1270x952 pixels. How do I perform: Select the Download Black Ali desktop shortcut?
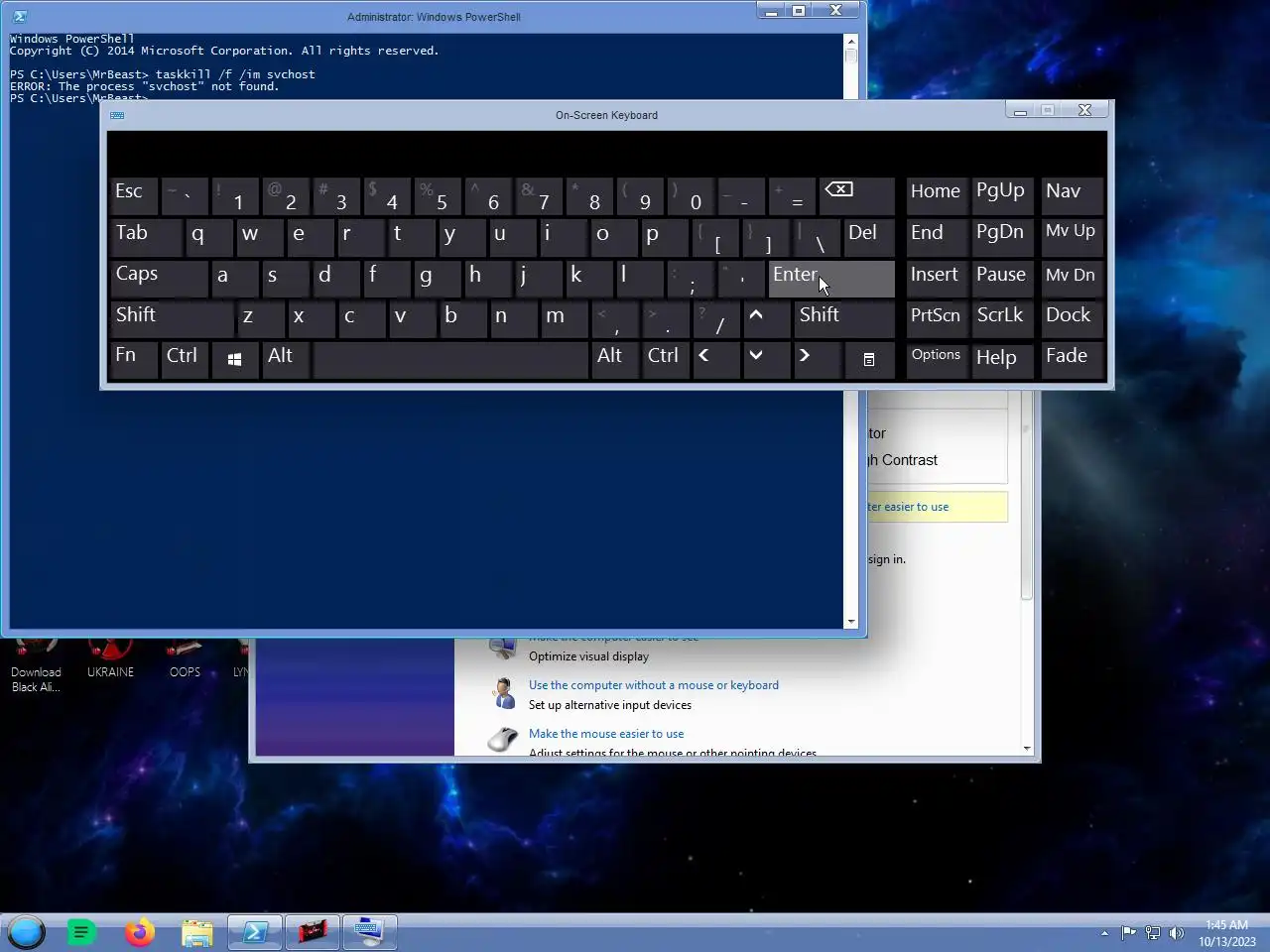coord(36,666)
